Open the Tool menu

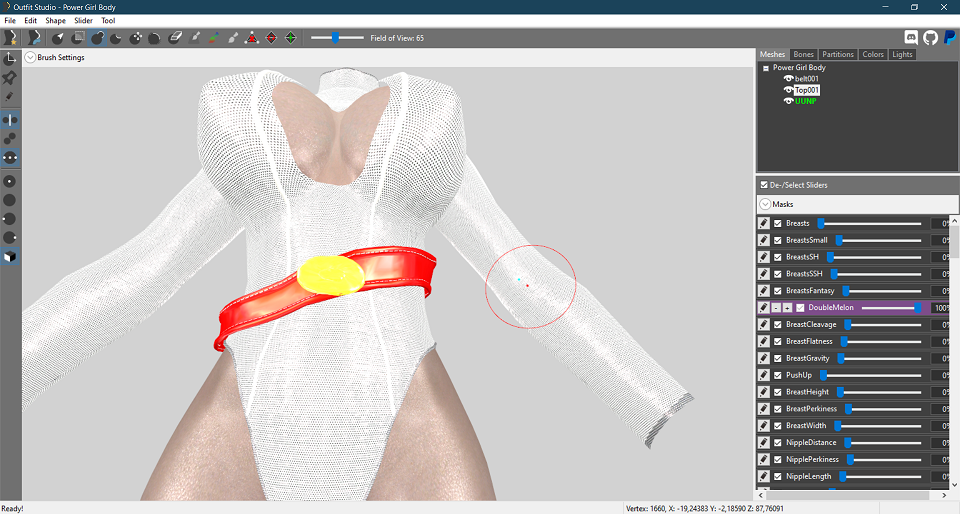(x=108, y=20)
